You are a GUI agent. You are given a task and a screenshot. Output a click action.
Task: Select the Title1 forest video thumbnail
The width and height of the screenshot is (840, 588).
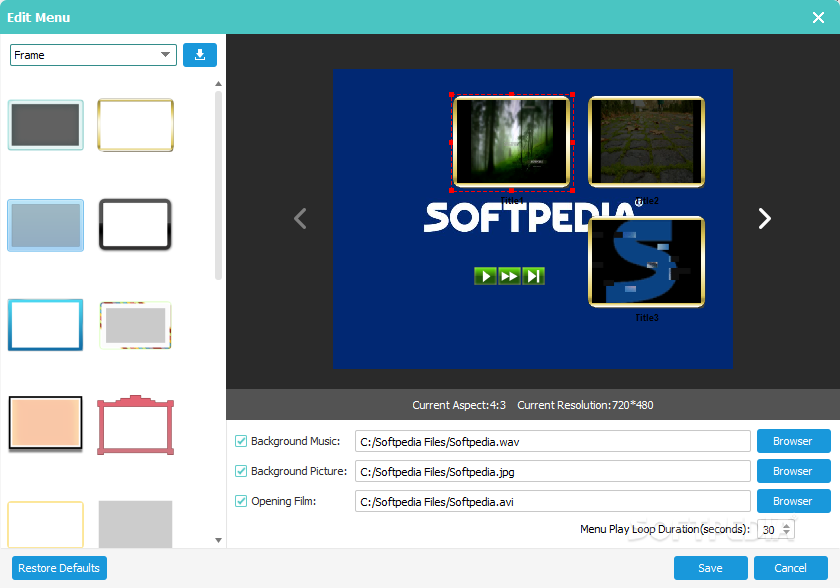pyautogui.click(x=512, y=142)
